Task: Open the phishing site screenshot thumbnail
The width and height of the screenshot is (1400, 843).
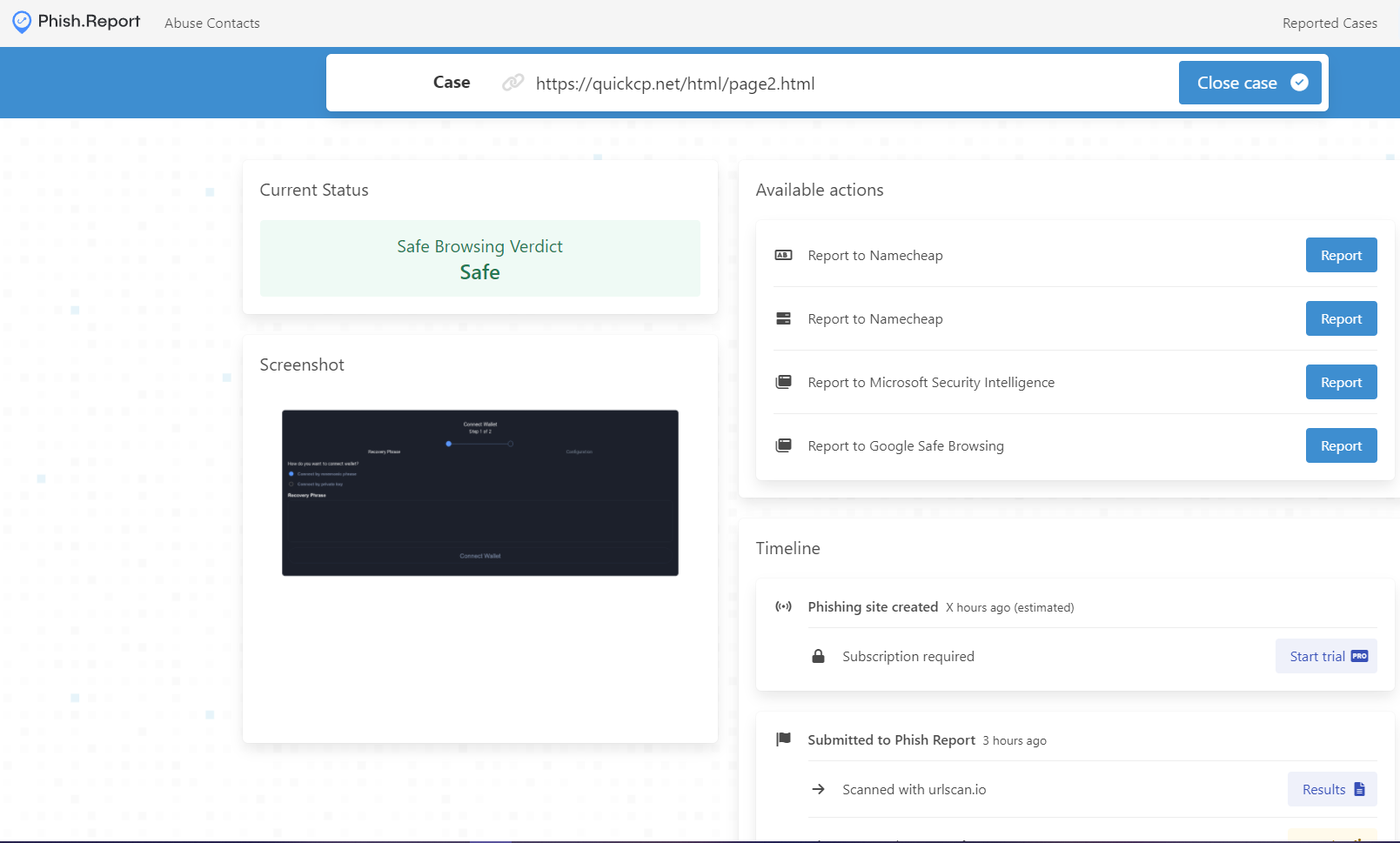Action: tap(480, 493)
